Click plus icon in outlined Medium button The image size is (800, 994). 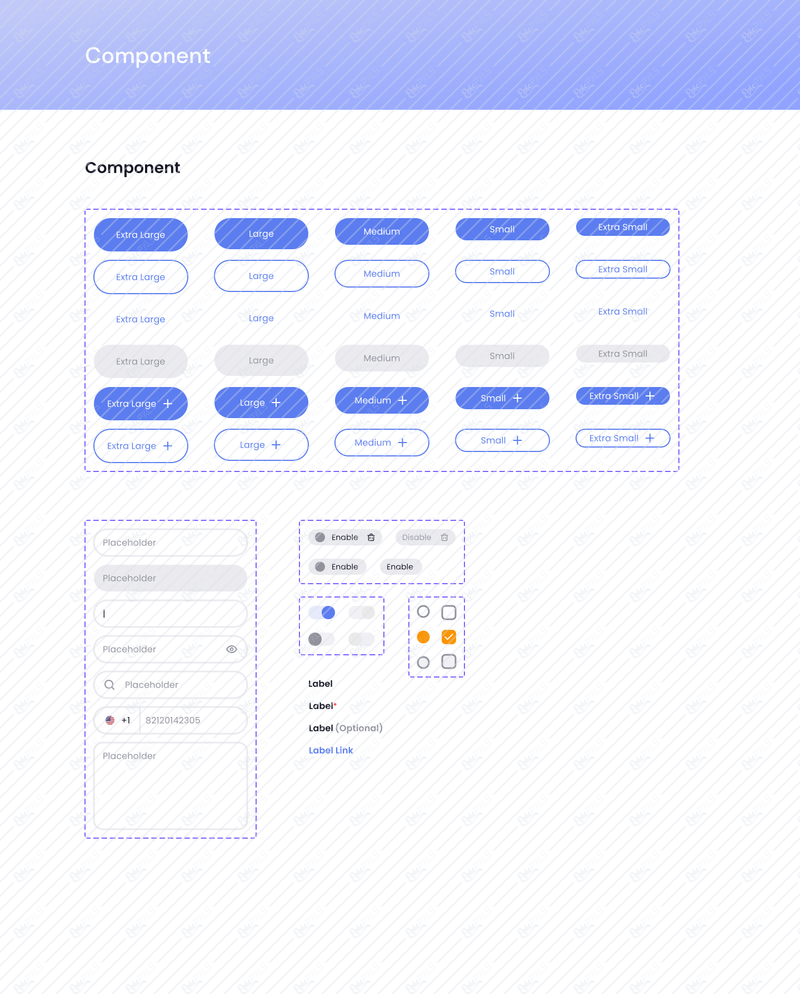tap(403, 442)
